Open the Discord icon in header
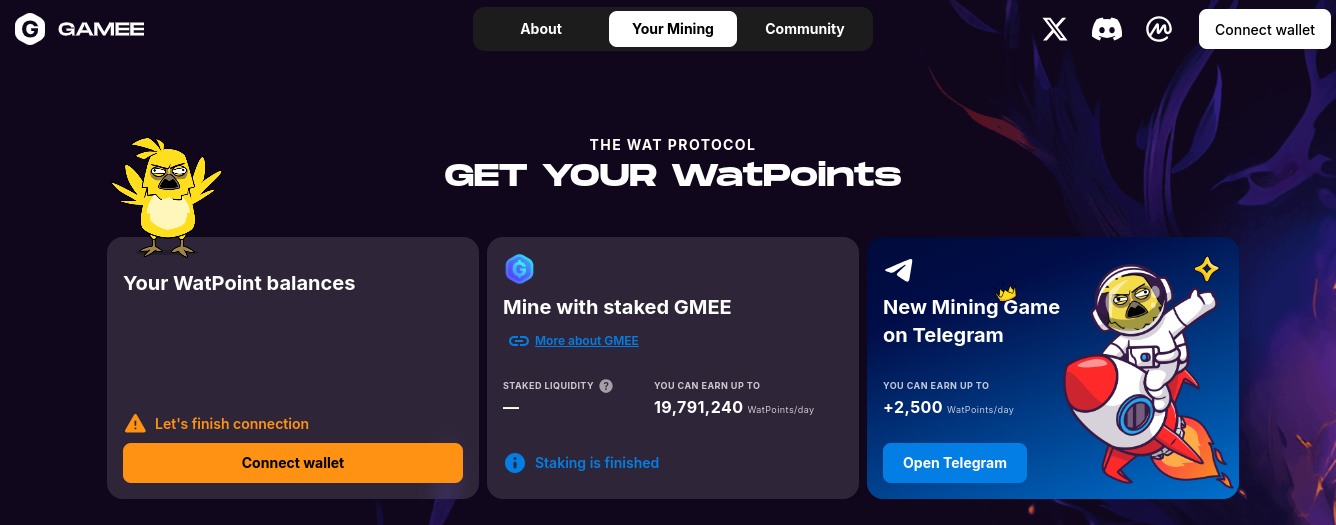 1107,29
